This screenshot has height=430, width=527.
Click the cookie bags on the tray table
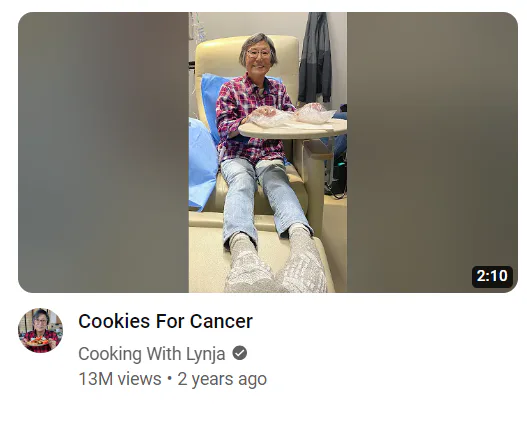click(x=292, y=115)
